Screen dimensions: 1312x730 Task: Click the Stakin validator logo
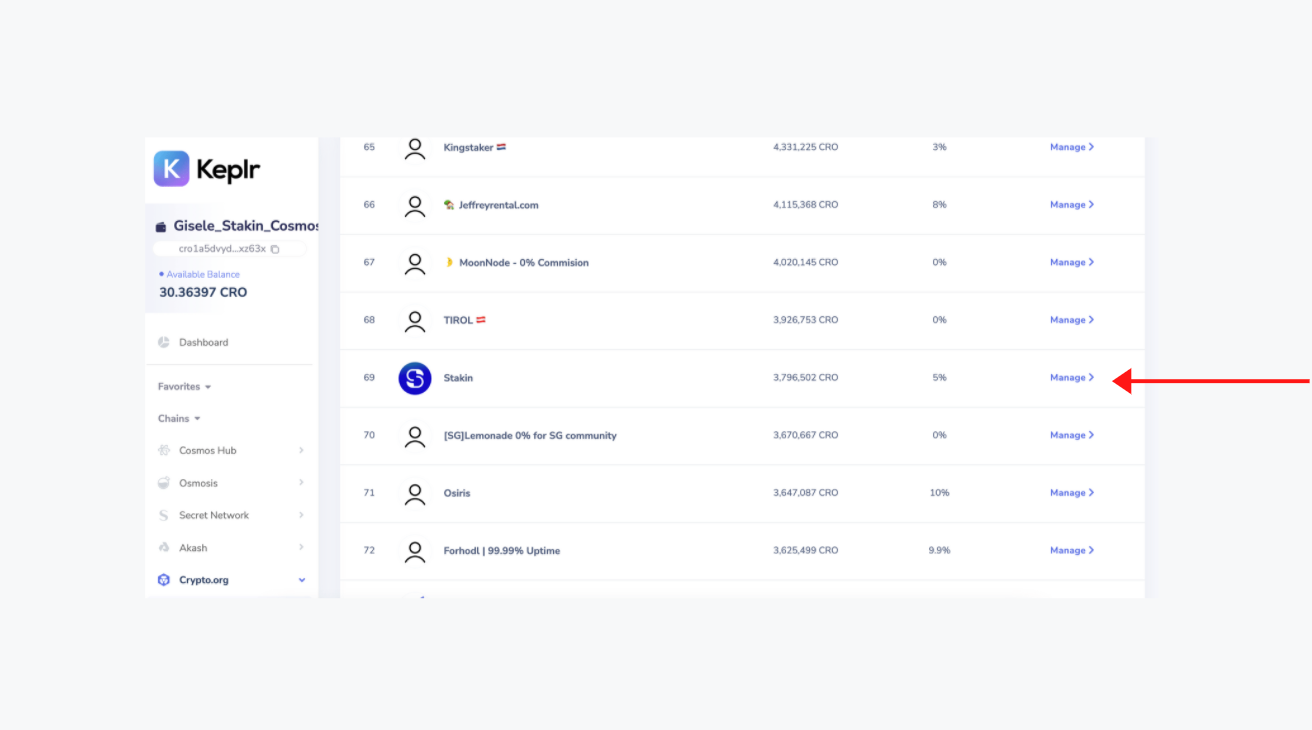pyautogui.click(x=415, y=378)
